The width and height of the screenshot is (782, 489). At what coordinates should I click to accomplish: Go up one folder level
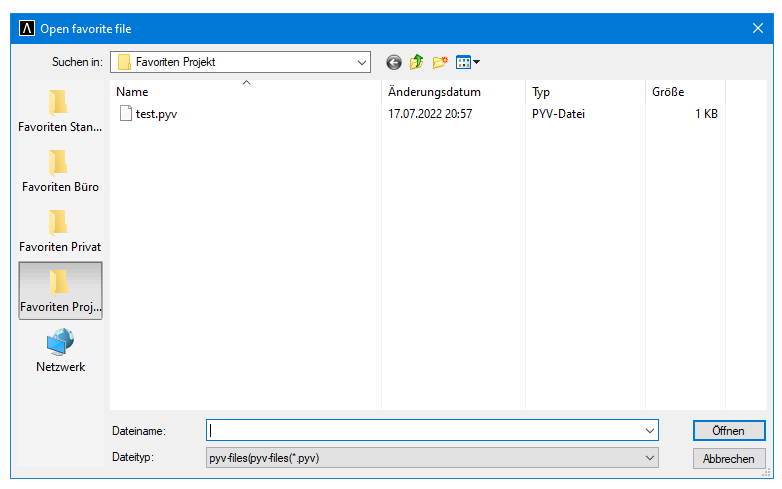pyautogui.click(x=416, y=62)
